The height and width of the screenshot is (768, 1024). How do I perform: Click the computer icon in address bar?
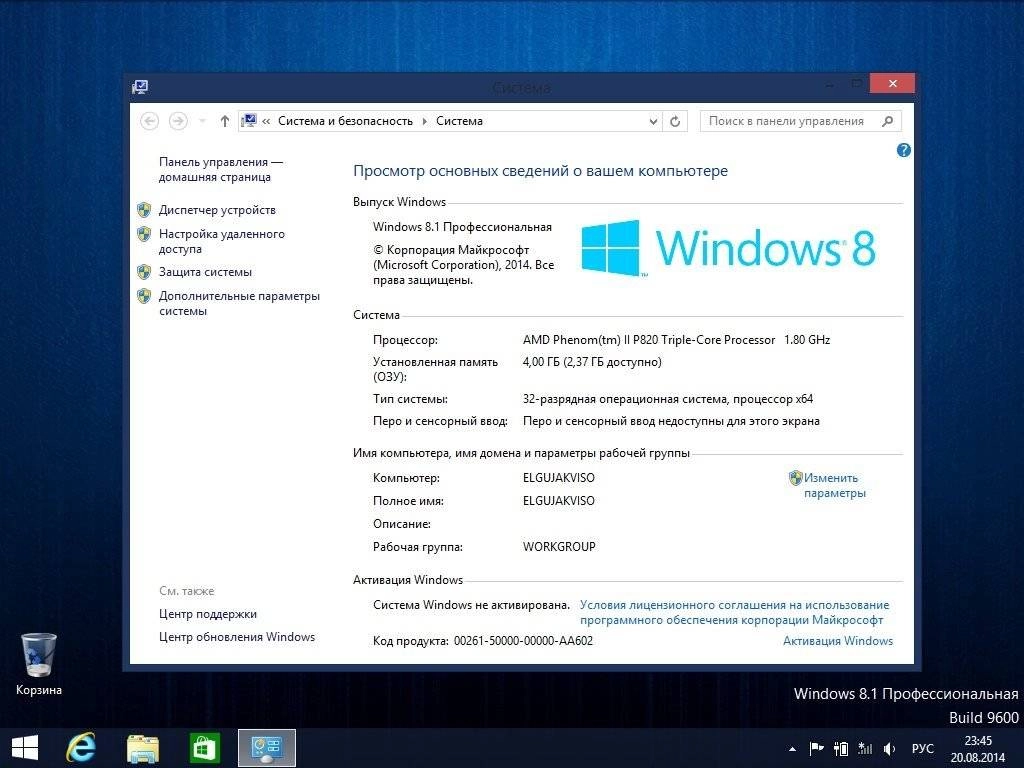[x=249, y=121]
